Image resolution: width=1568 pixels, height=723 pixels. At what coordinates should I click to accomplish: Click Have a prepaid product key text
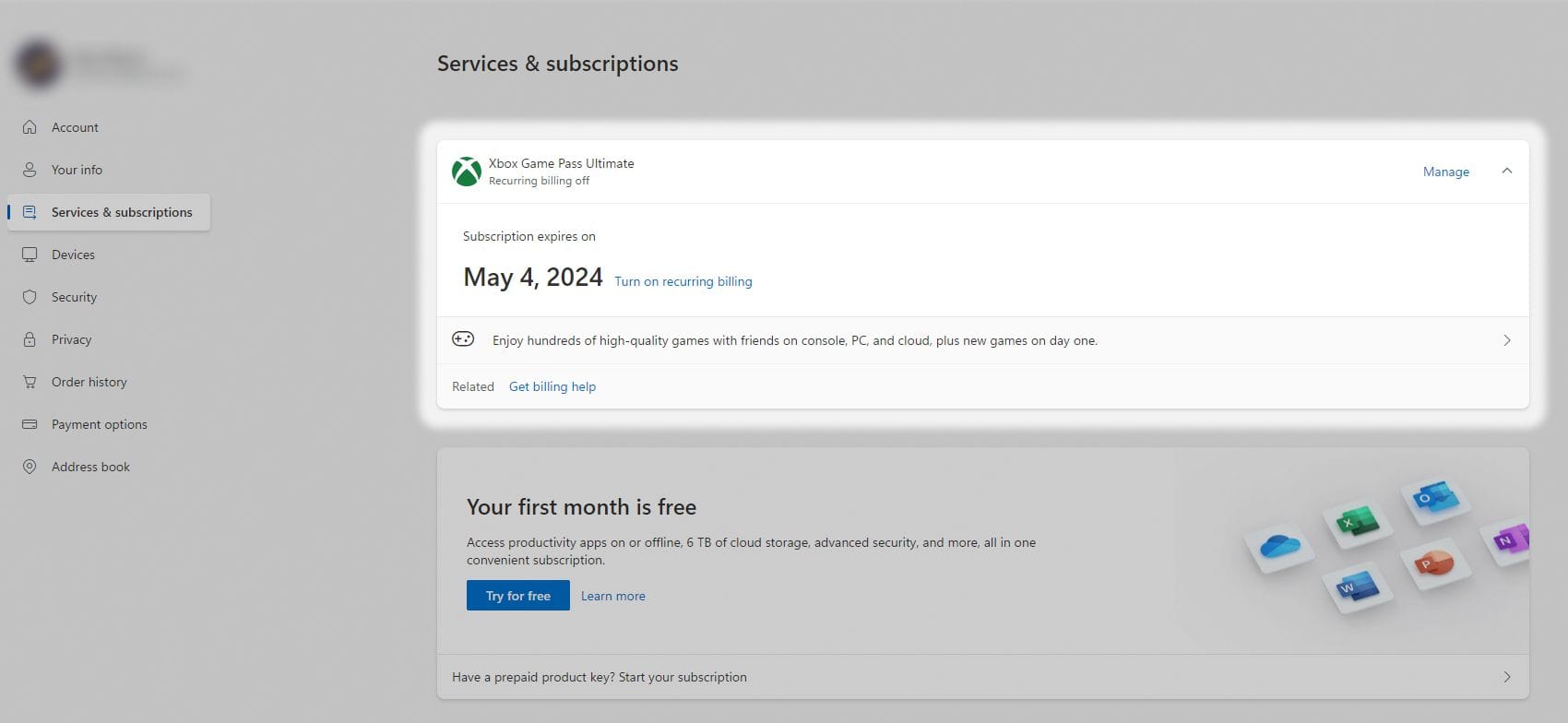click(600, 677)
